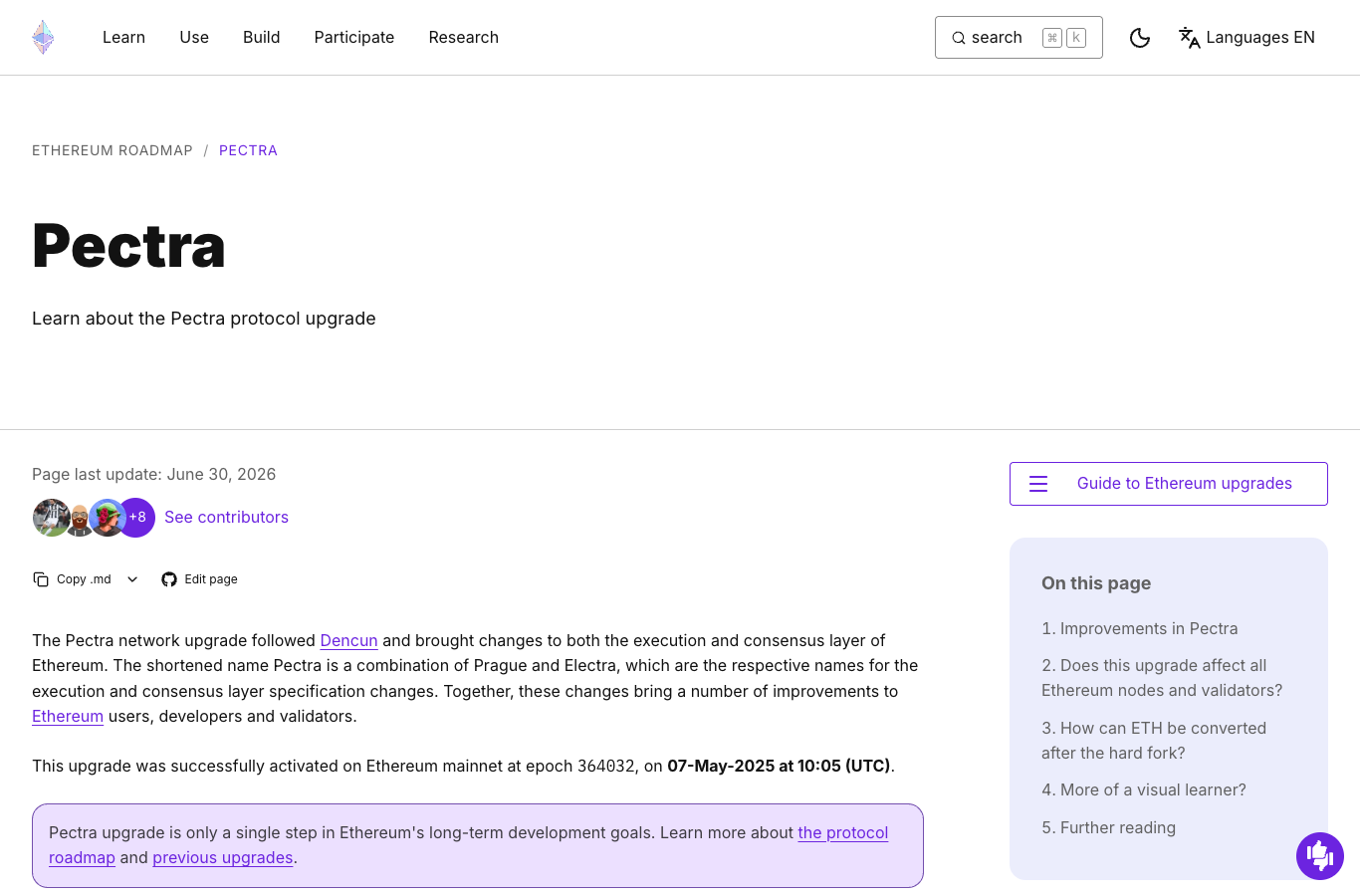This screenshot has height=896, width=1360.
Task: Click the Page last update date text
Action: coord(153,474)
